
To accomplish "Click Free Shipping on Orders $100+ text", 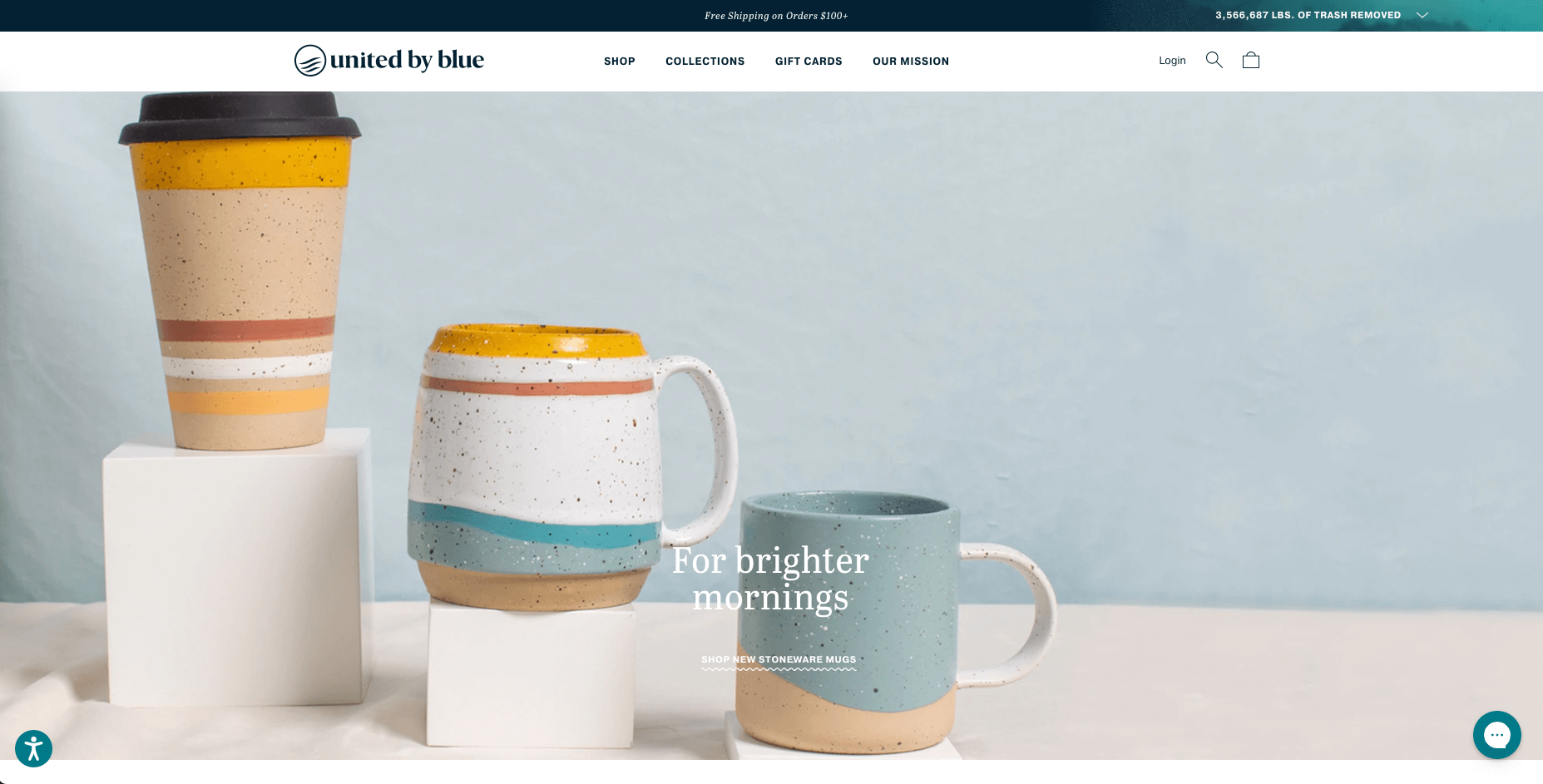I will click(x=776, y=16).
